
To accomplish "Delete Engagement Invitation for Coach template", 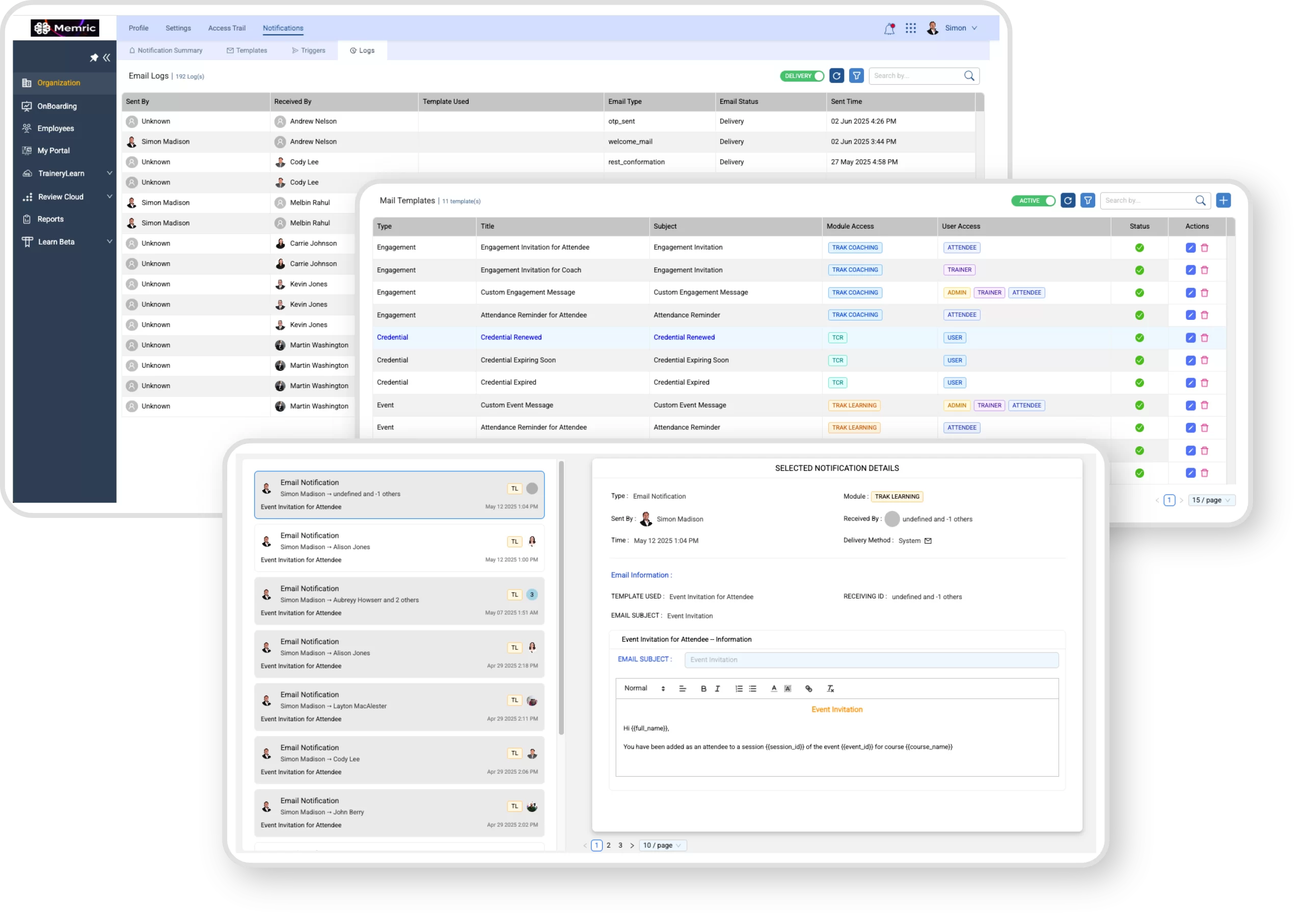I will point(1205,270).
